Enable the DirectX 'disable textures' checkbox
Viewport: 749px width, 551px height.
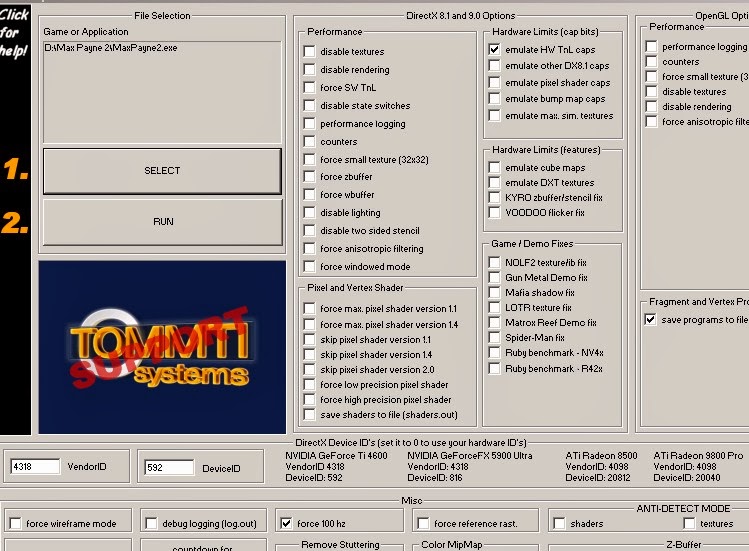(310, 51)
